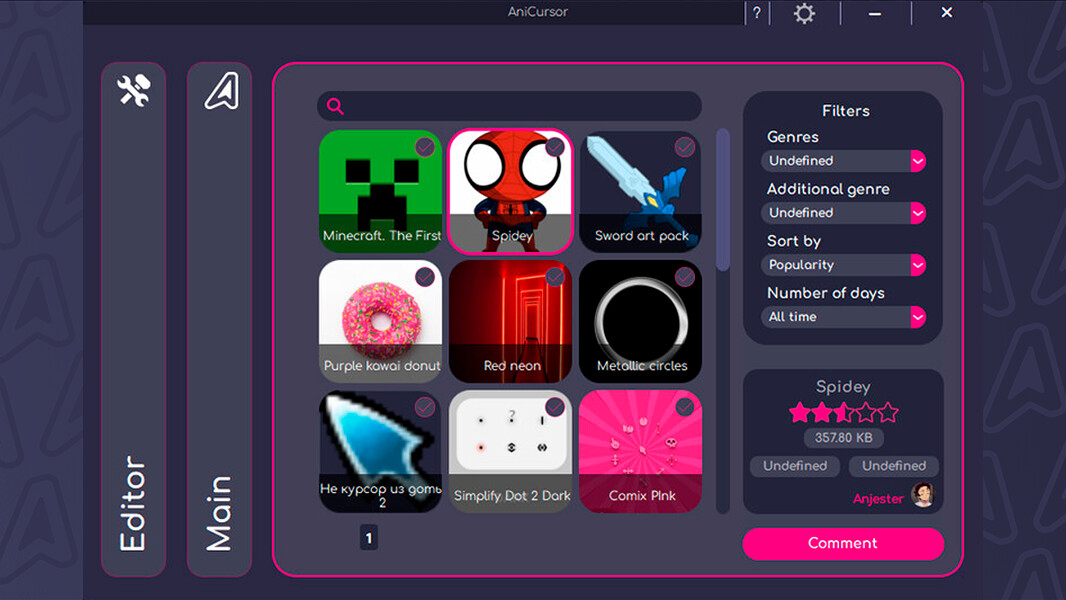
Task: Click the help question mark icon
Action: pos(756,12)
